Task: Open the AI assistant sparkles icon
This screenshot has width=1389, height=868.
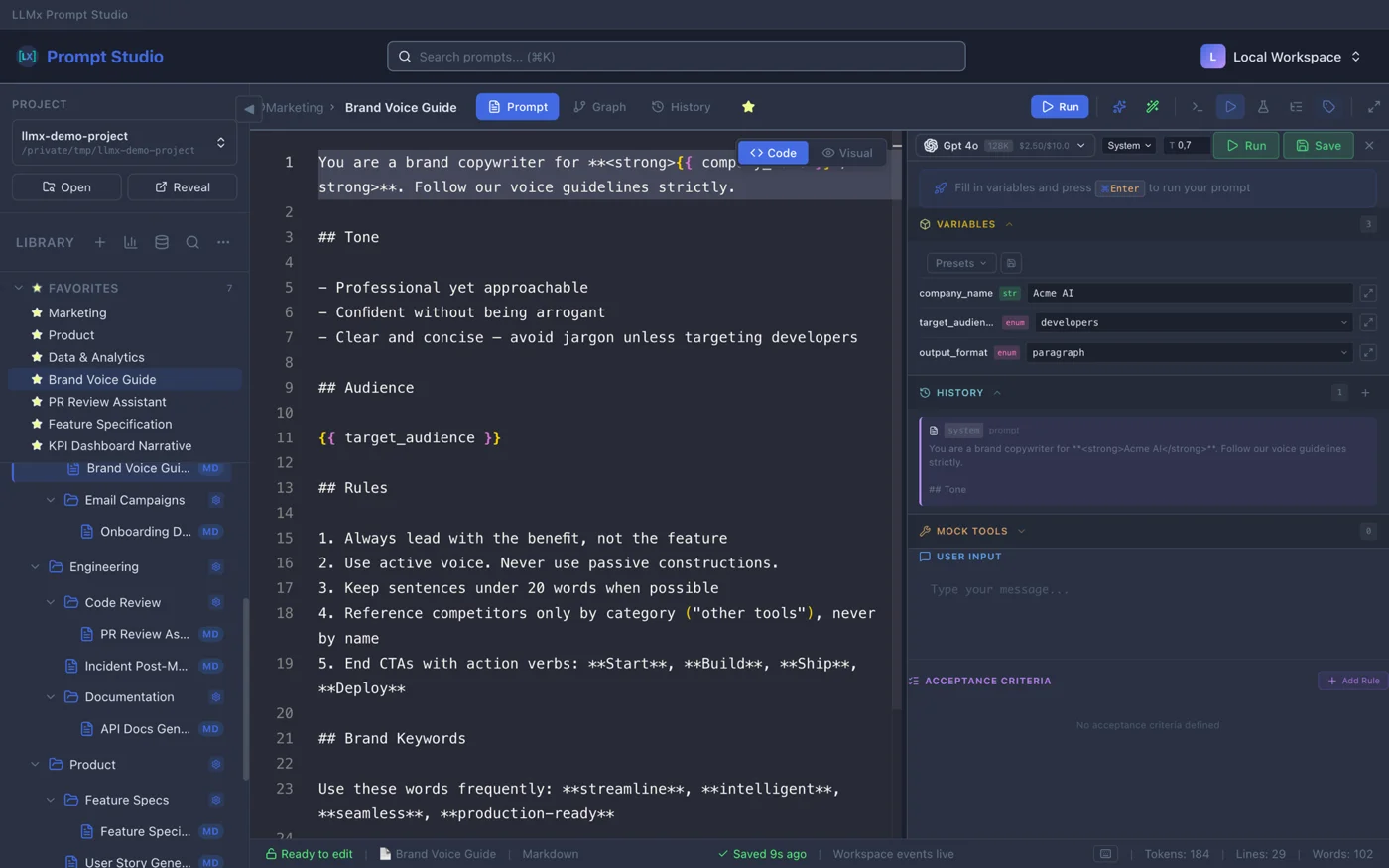Action: point(1119,106)
